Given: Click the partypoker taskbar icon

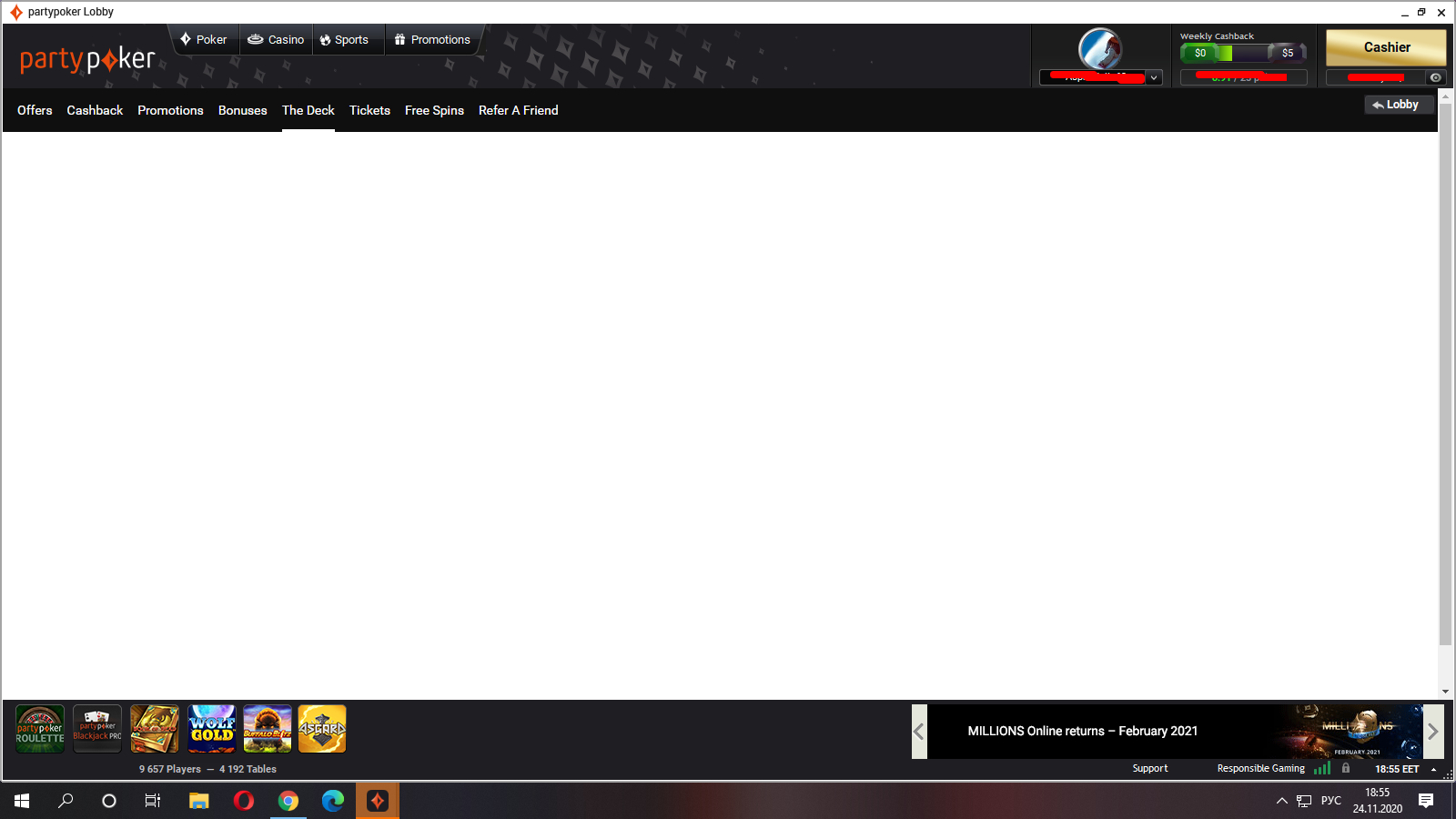Looking at the screenshot, I should click(377, 801).
